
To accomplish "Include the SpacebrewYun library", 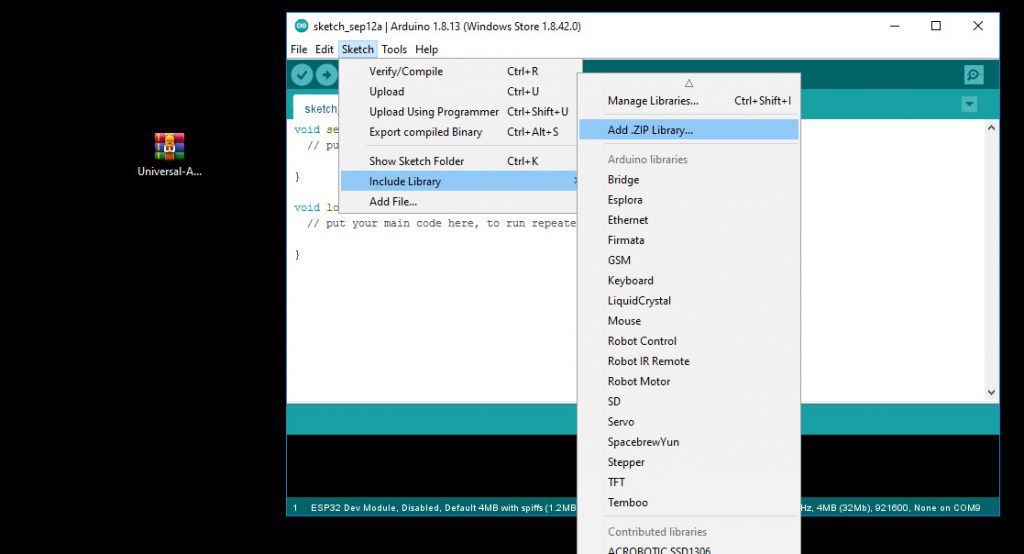I will [x=689, y=442].
